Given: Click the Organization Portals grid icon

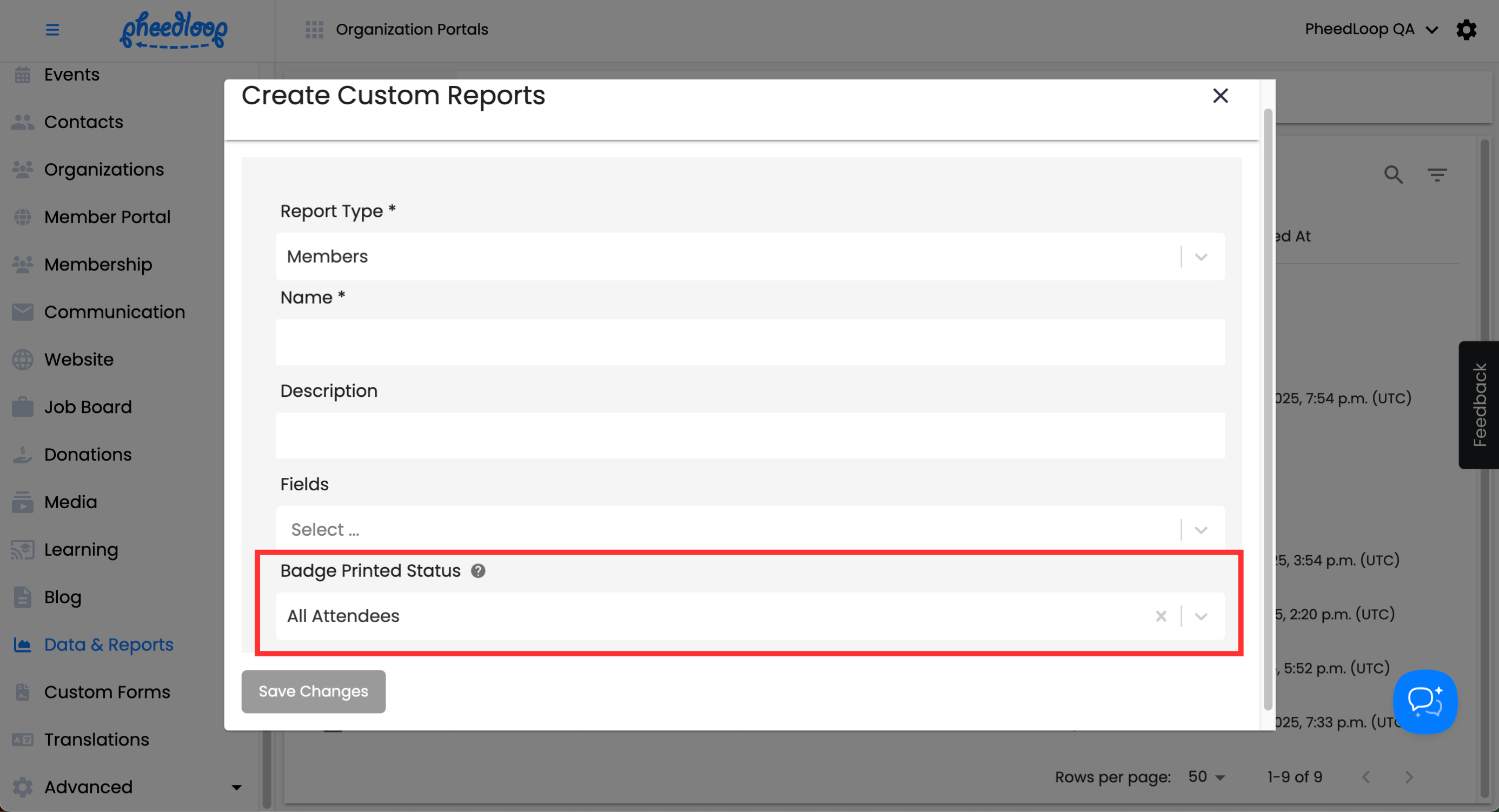Looking at the screenshot, I should (314, 30).
